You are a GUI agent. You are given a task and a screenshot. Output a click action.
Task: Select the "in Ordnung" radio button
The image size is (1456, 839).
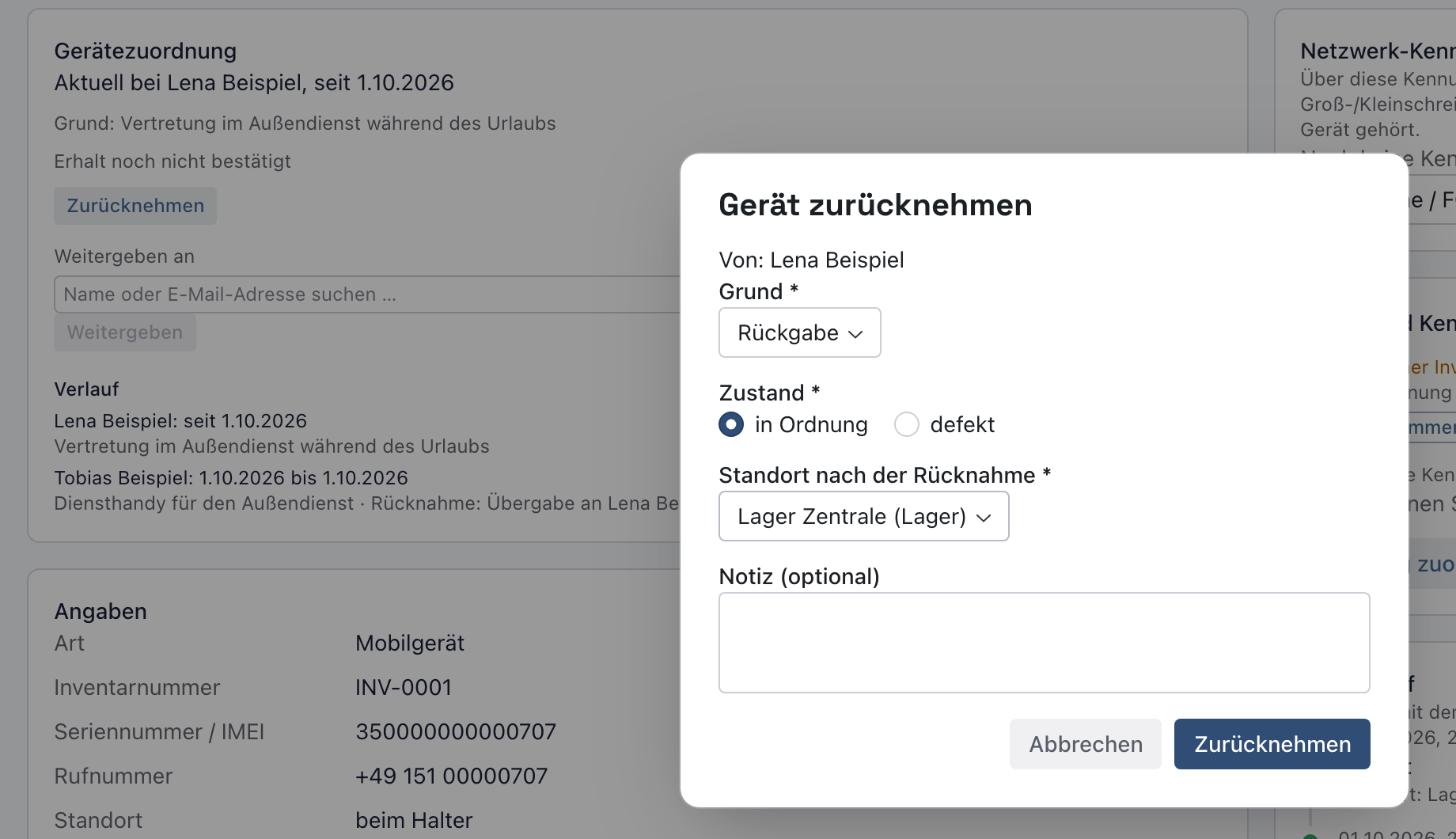click(x=731, y=424)
